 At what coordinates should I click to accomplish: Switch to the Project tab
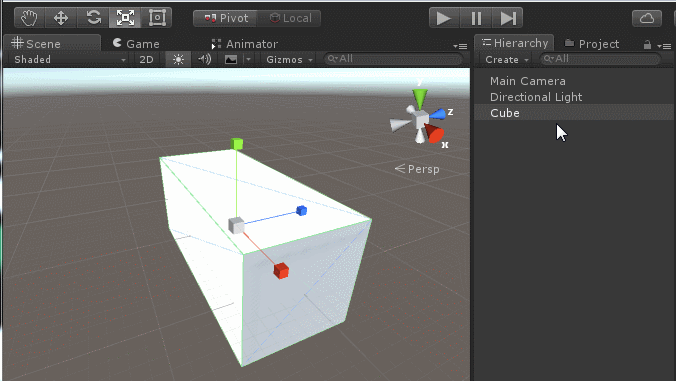point(592,44)
